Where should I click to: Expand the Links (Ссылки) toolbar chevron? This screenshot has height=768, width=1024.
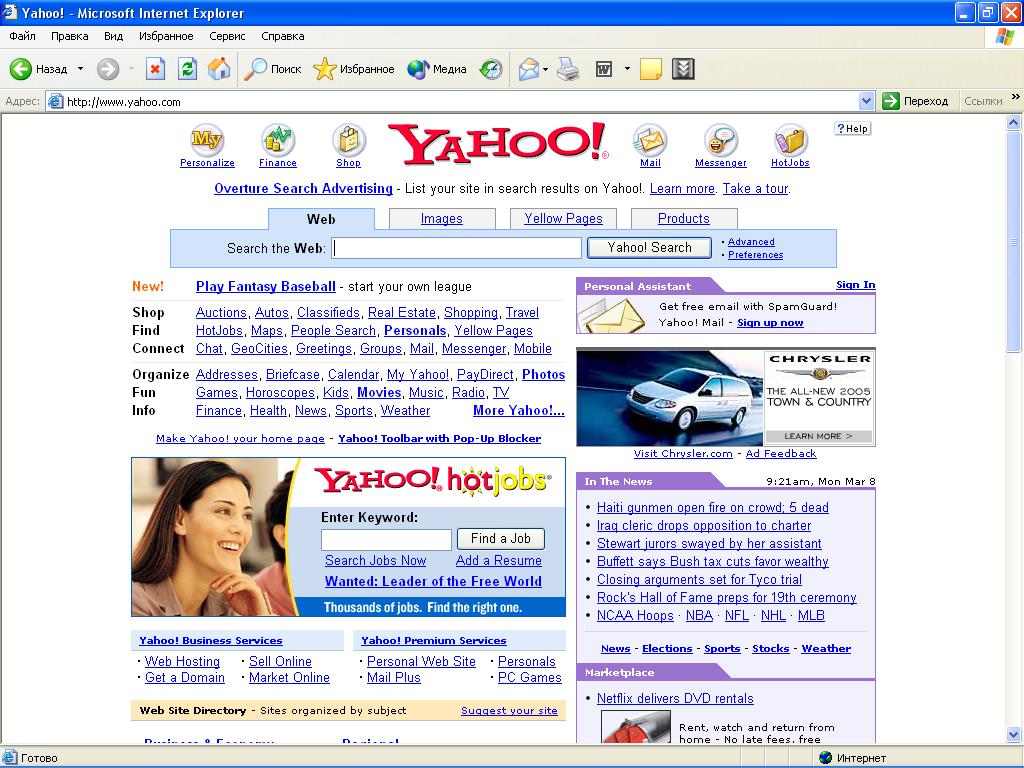(x=1016, y=97)
